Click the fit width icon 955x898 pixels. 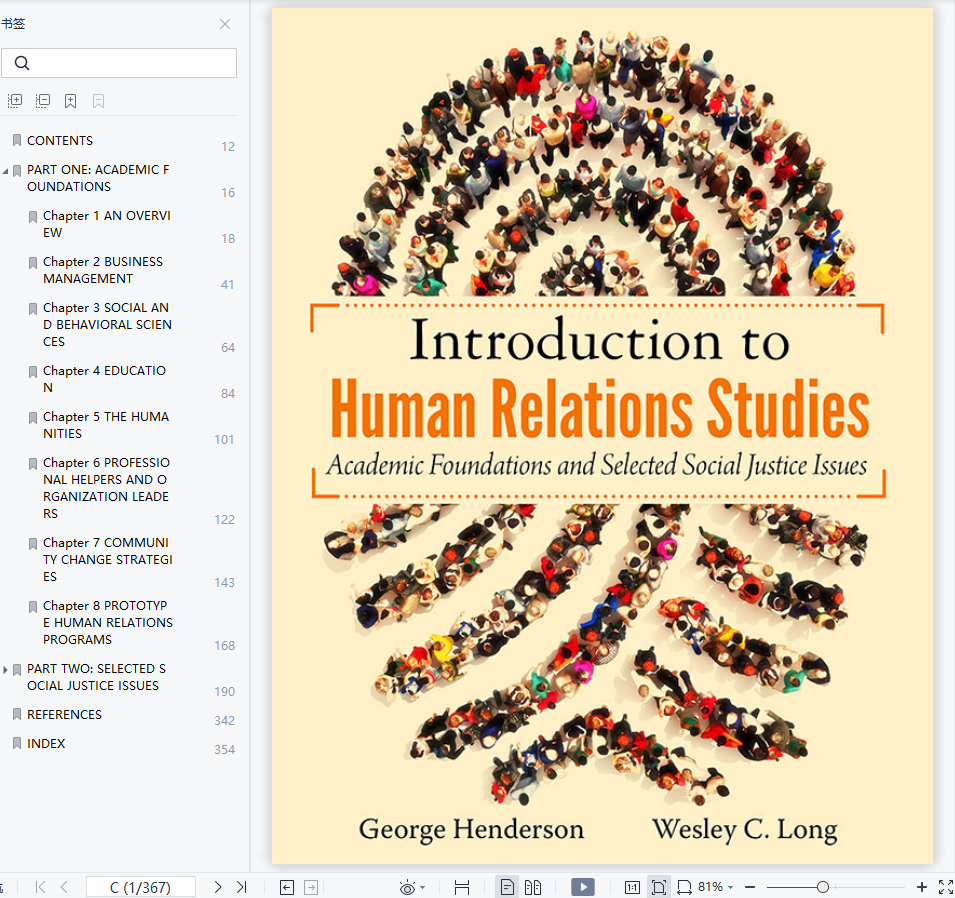[685, 888]
